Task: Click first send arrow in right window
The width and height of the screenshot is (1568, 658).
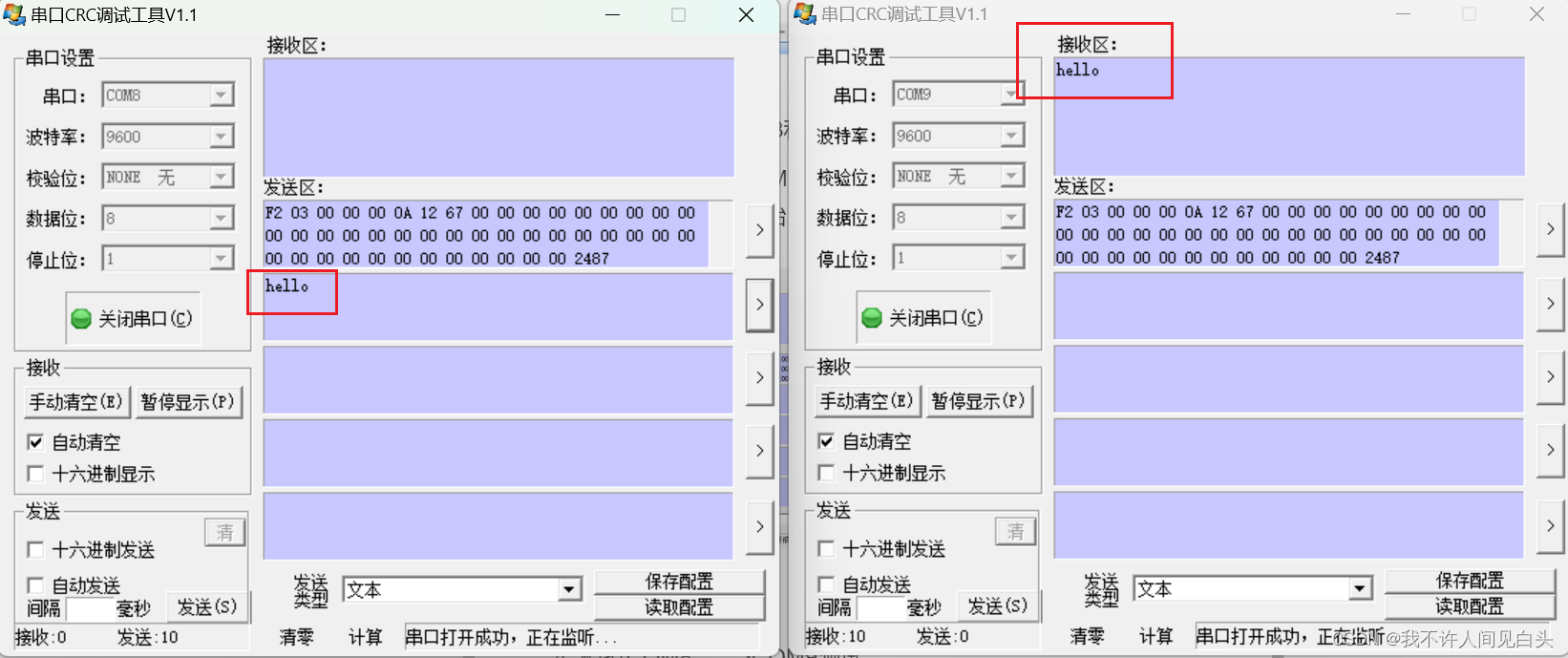Action: pos(1550,229)
